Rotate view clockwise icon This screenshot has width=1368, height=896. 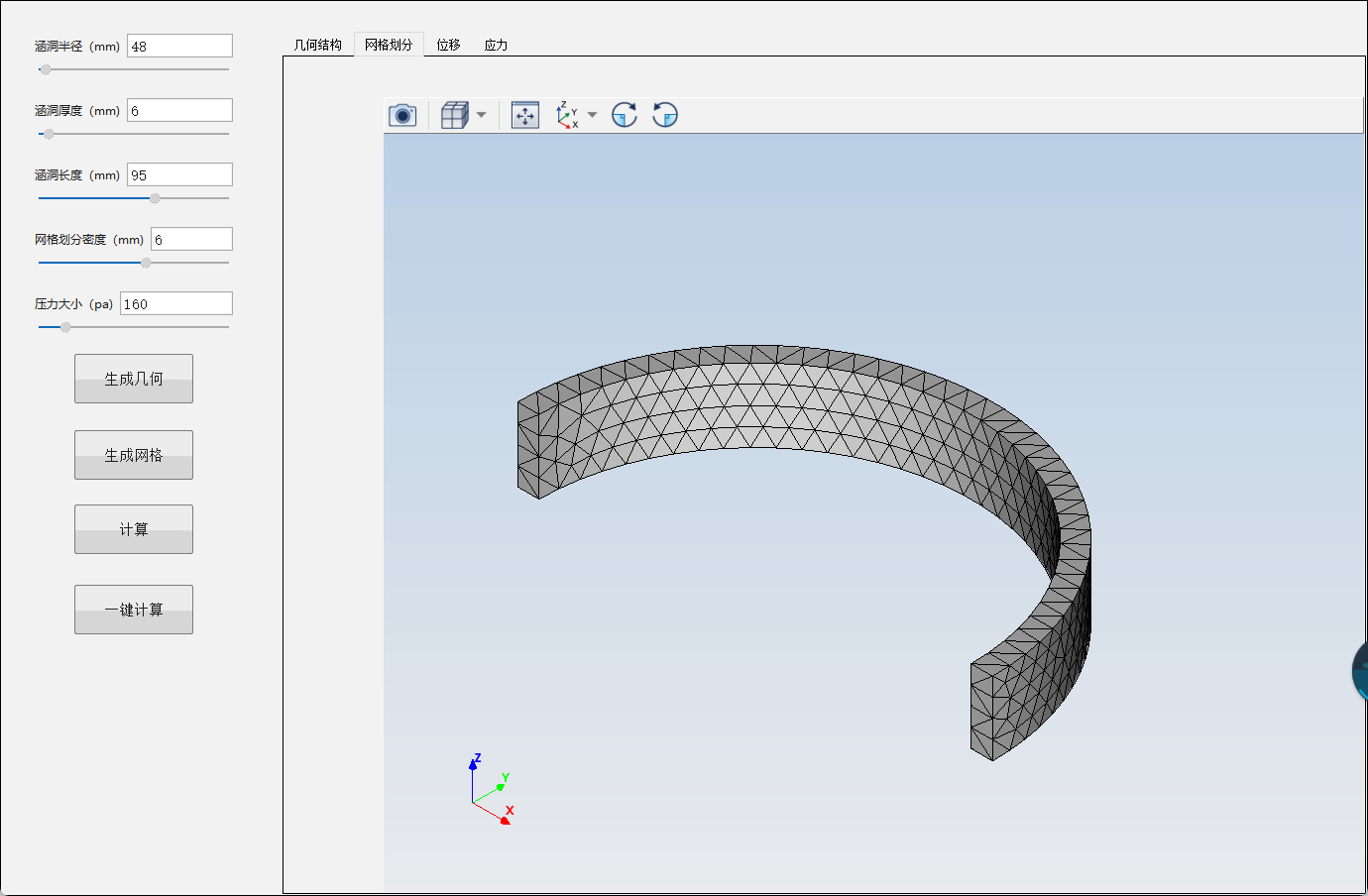point(625,115)
